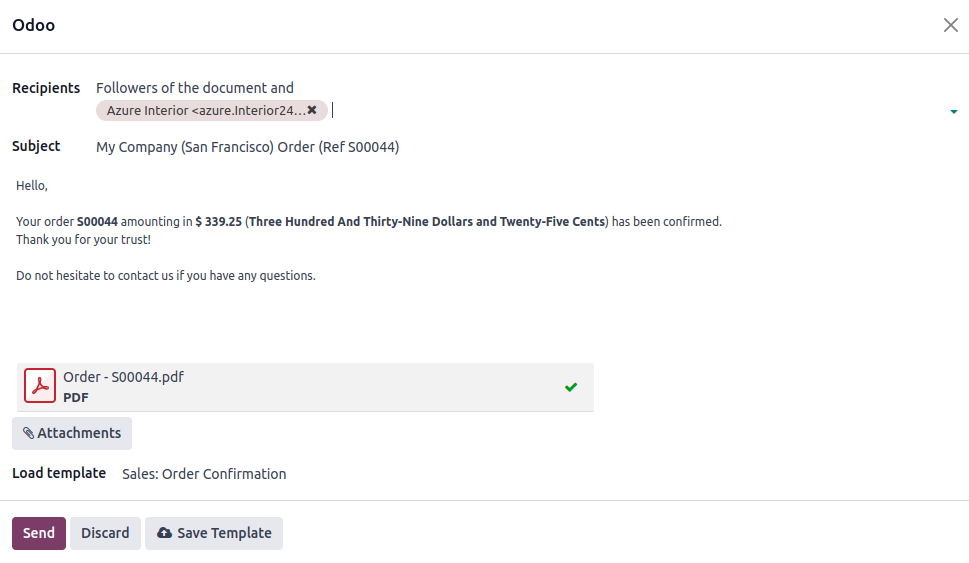Click the PDF file icon
This screenshot has width=969, height=563.
[40, 386]
